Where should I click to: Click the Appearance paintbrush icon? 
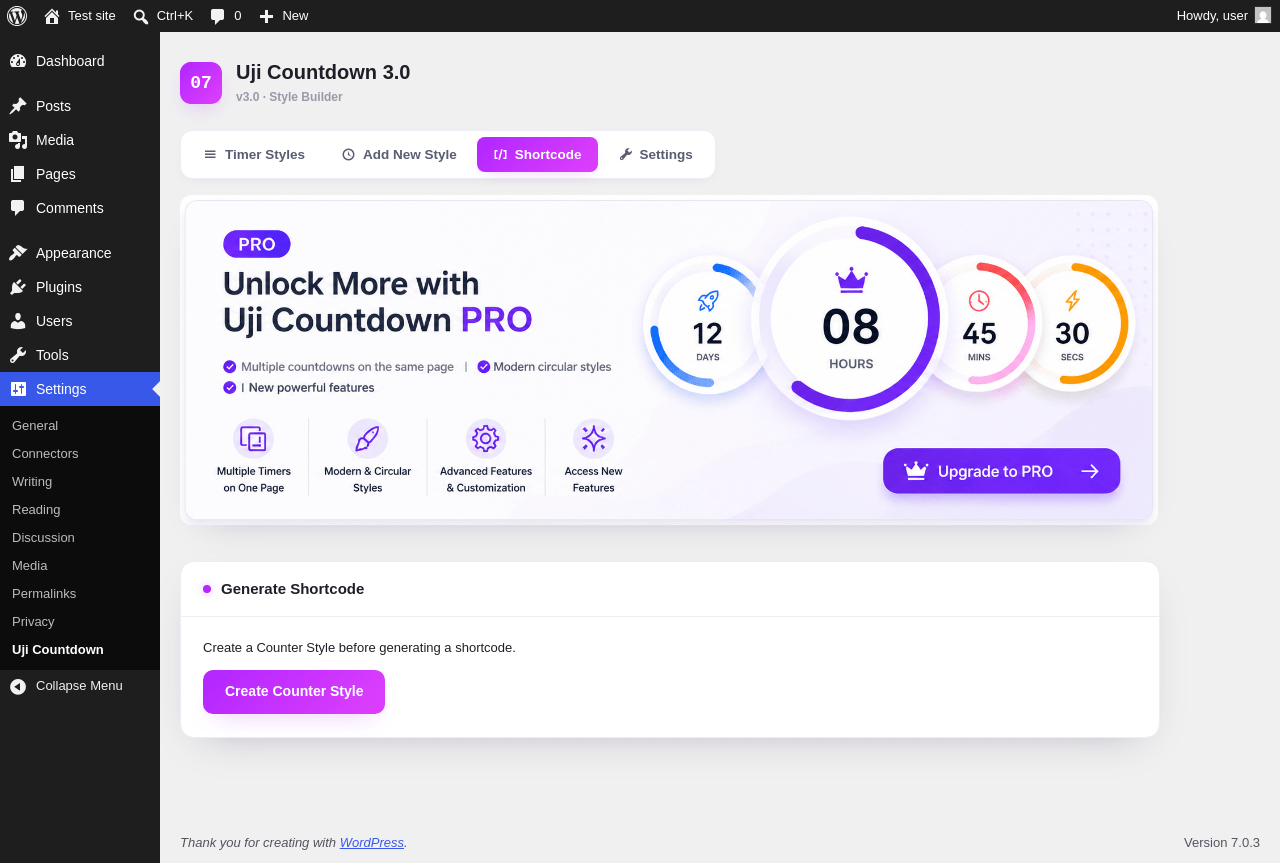tap(18, 253)
